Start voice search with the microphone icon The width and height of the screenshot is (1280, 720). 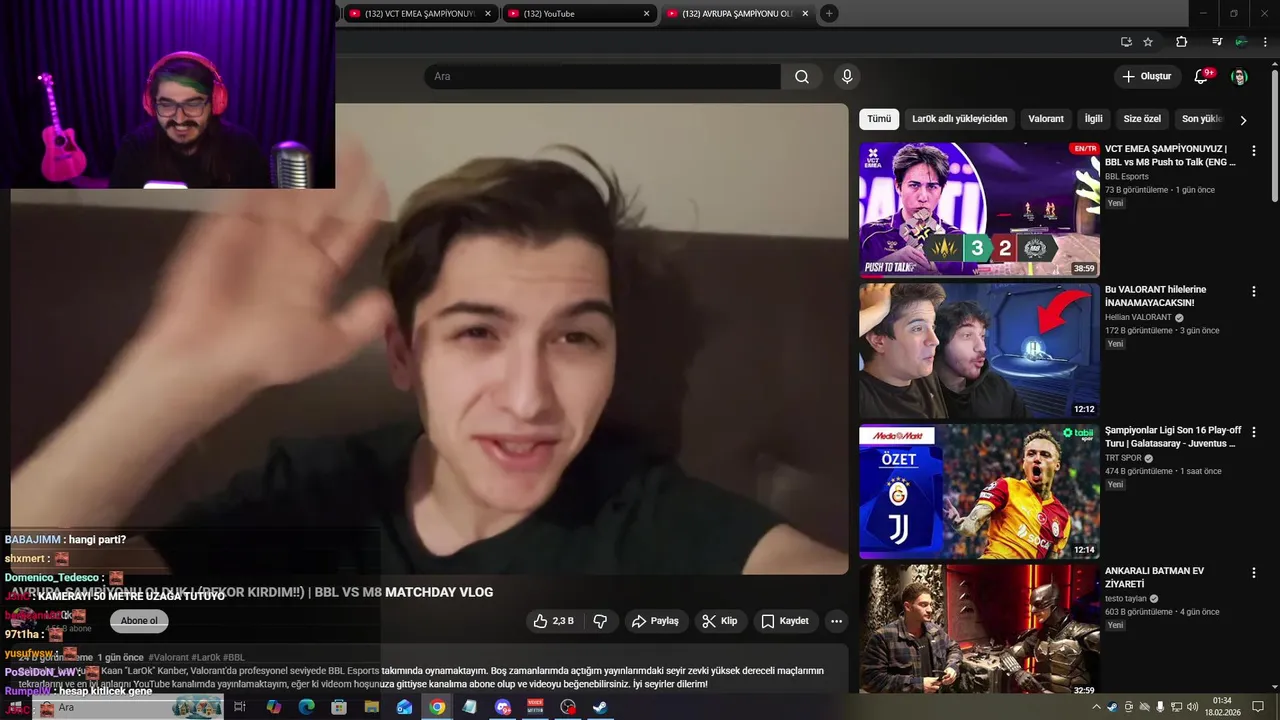pyautogui.click(x=847, y=77)
